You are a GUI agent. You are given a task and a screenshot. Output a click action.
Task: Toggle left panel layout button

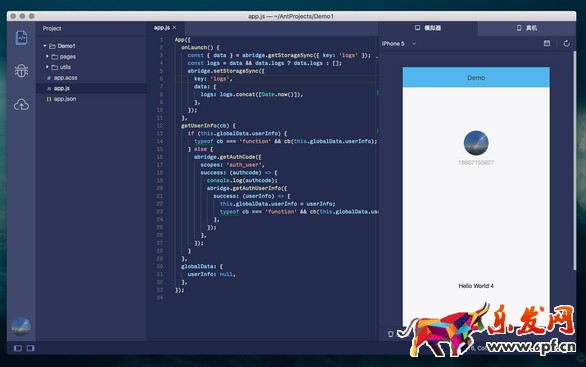18,348
